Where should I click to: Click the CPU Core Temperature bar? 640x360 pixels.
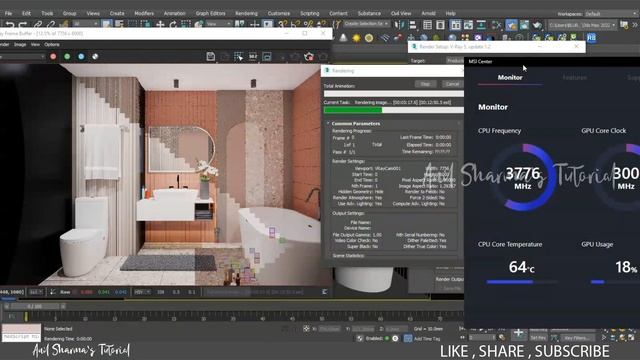pos(521,282)
